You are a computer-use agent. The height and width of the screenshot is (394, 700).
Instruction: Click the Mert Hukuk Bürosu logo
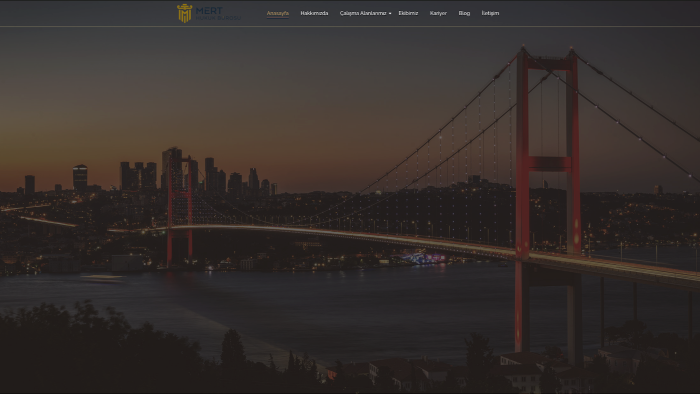(x=208, y=13)
